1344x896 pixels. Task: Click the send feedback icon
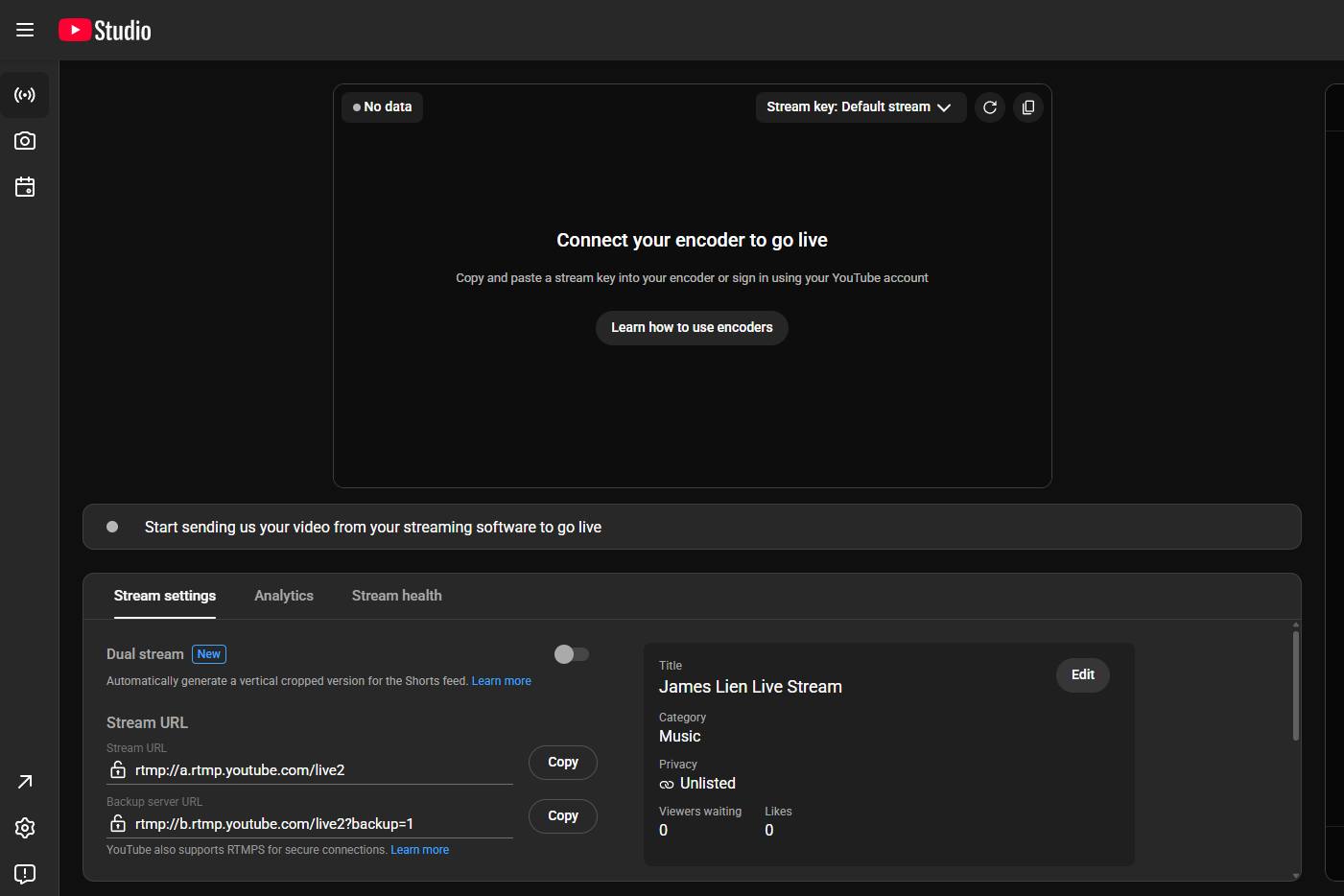point(25,874)
